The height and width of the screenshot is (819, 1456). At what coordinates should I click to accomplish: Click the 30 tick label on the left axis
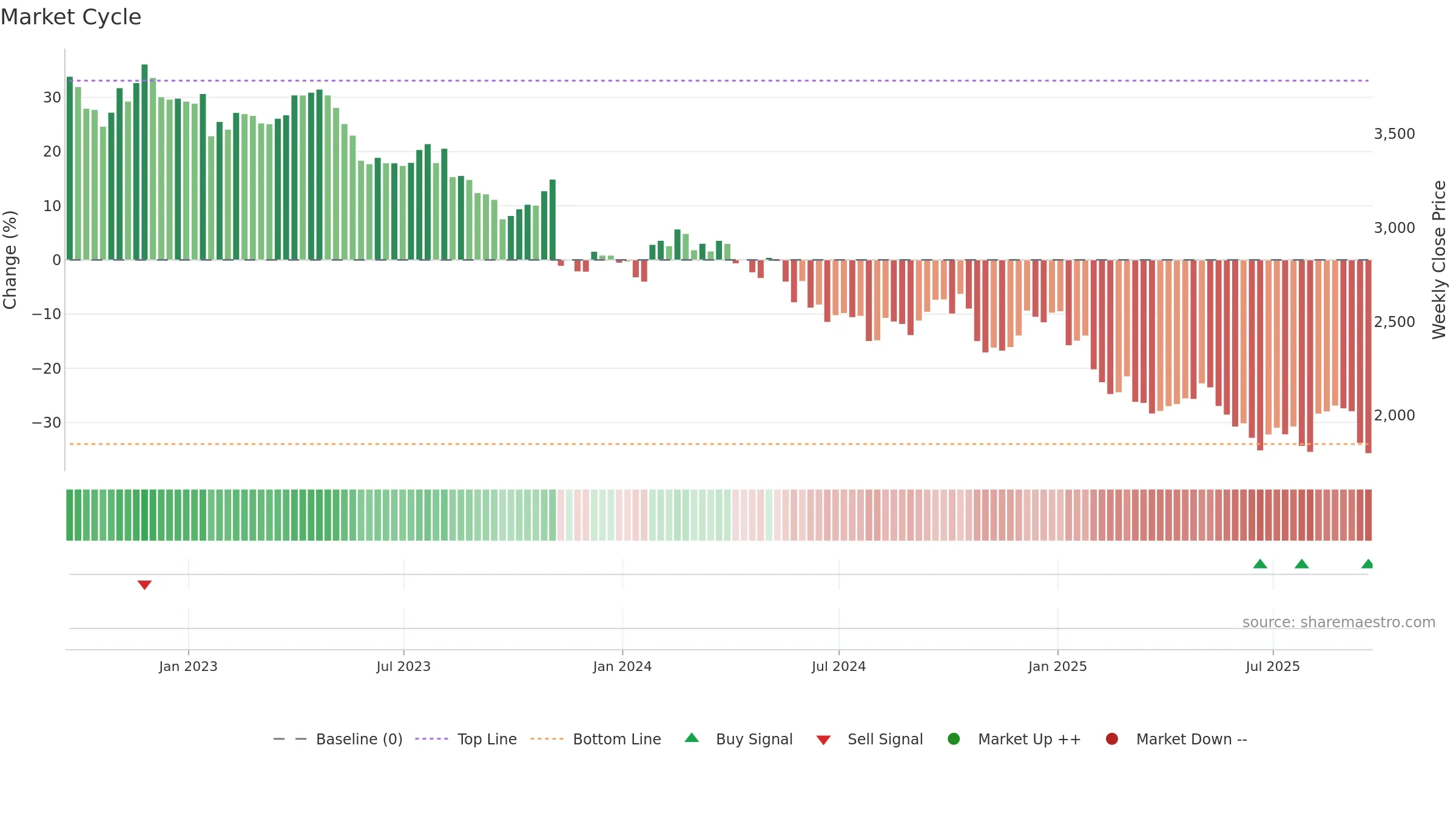pos(52,98)
